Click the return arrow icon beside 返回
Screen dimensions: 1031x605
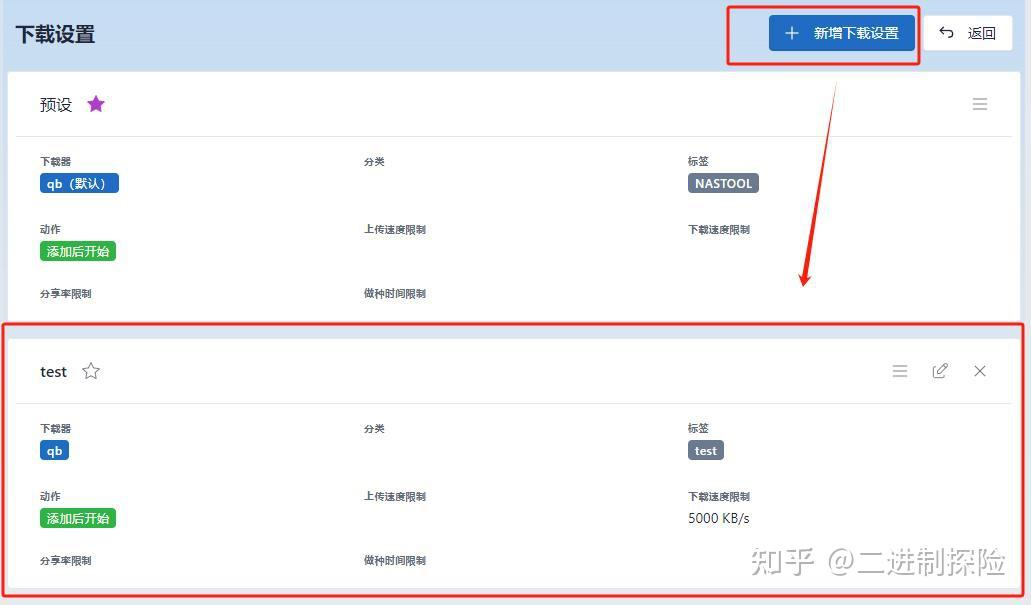[x=946, y=32]
